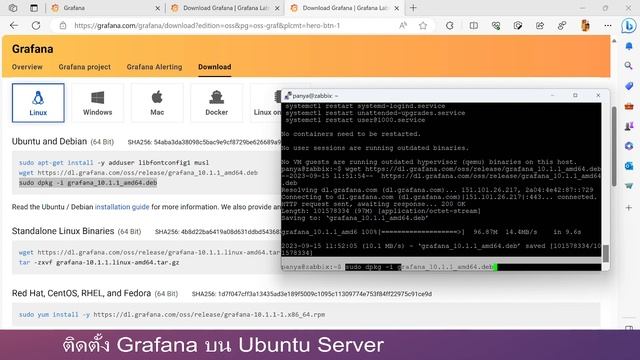Click the panya@zabbix terminal title bar icon
Screen dimensions: 640x360
click(288, 96)
